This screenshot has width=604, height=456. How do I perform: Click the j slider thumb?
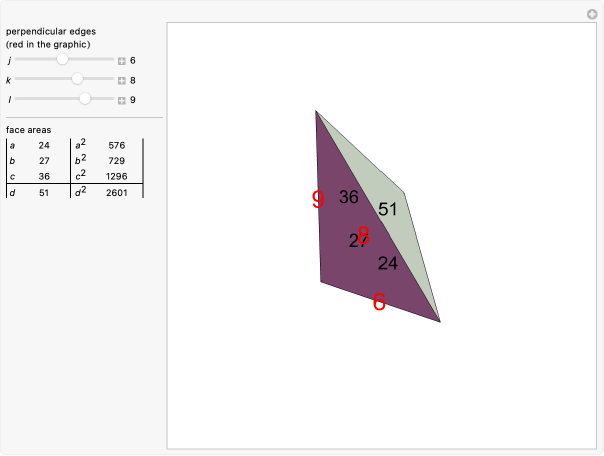[63, 60]
